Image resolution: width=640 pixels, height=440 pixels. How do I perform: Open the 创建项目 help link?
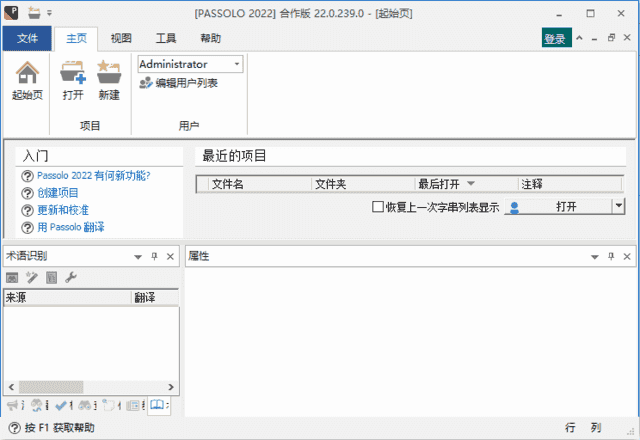pyautogui.click(x=58, y=193)
